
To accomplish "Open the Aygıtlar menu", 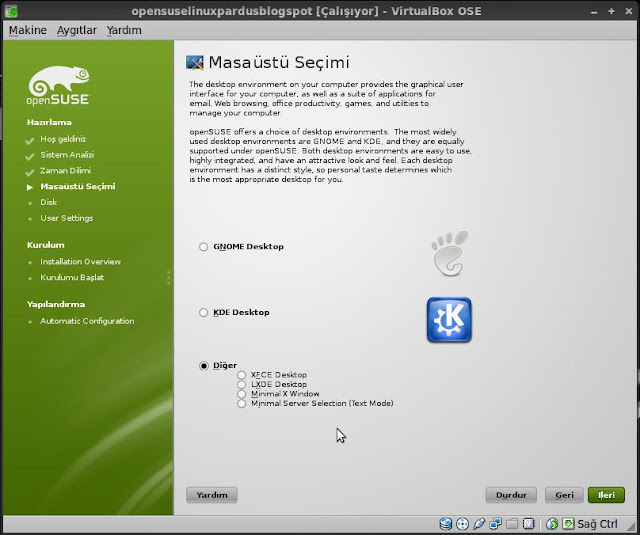I will (77, 30).
